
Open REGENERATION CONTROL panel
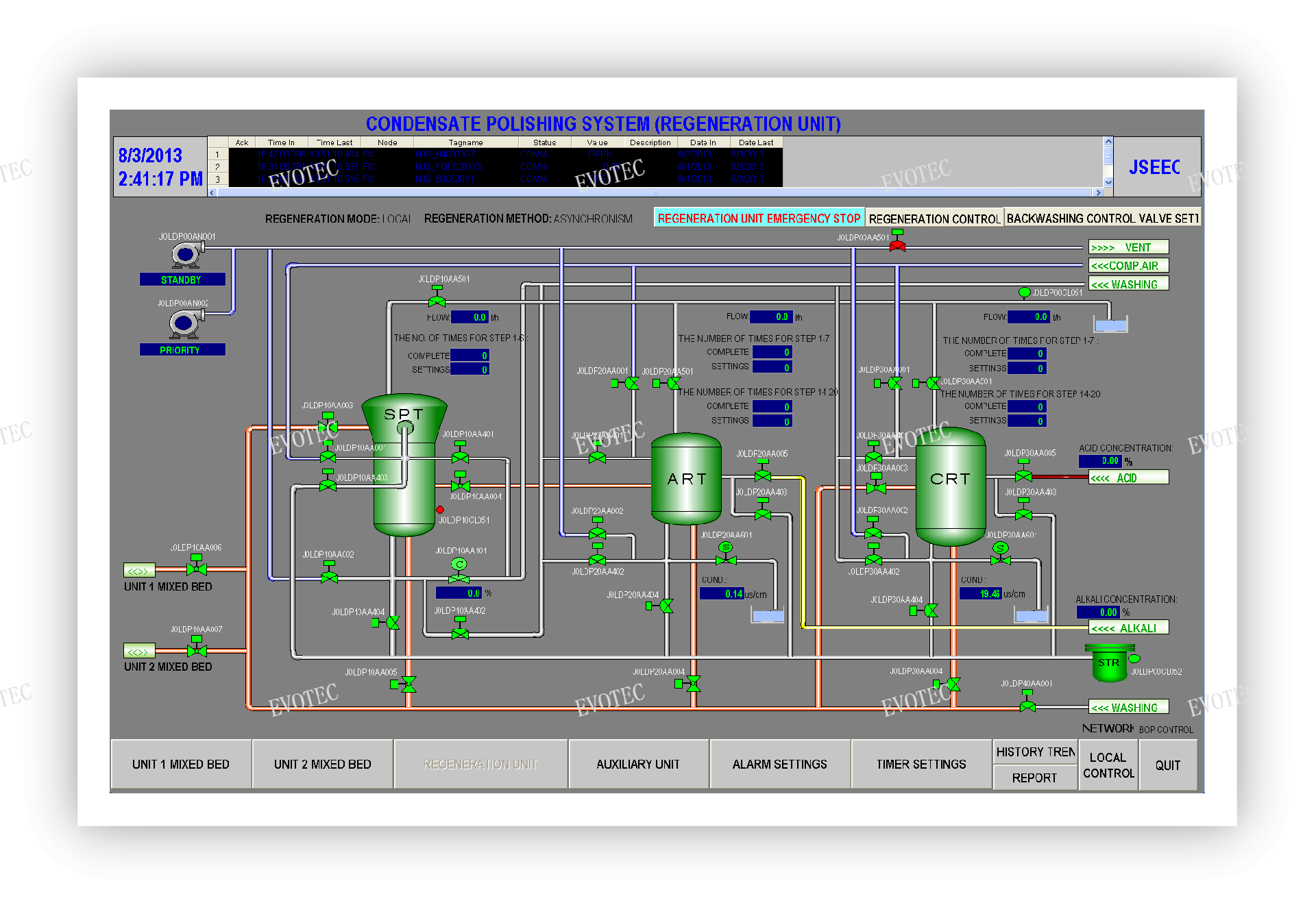pos(935,219)
